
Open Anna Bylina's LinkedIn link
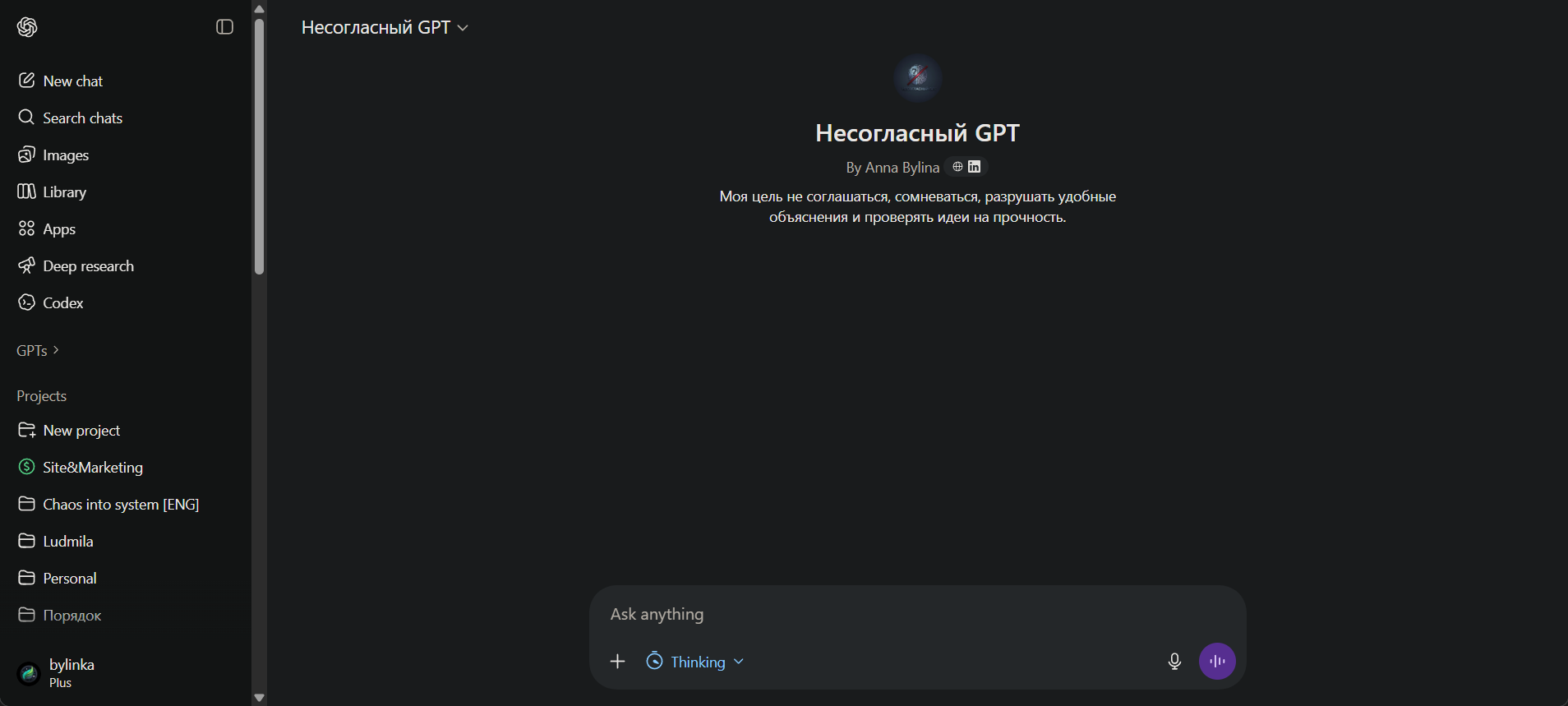tap(974, 167)
